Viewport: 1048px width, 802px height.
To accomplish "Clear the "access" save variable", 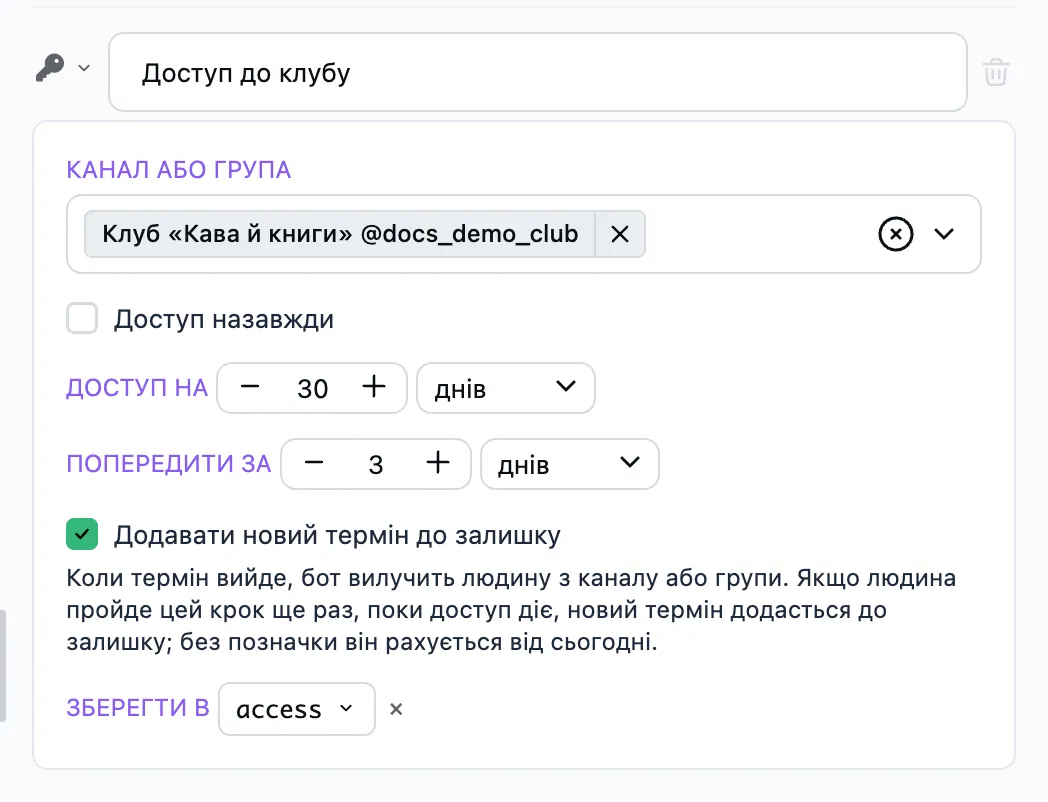I will click(x=396, y=709).
